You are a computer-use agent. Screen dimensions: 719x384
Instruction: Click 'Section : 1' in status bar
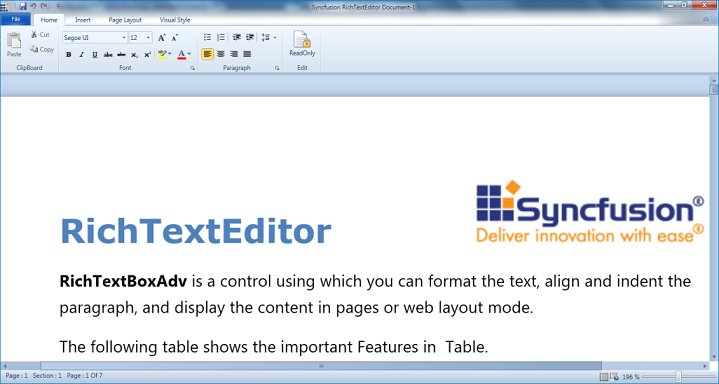coord(47,376)
